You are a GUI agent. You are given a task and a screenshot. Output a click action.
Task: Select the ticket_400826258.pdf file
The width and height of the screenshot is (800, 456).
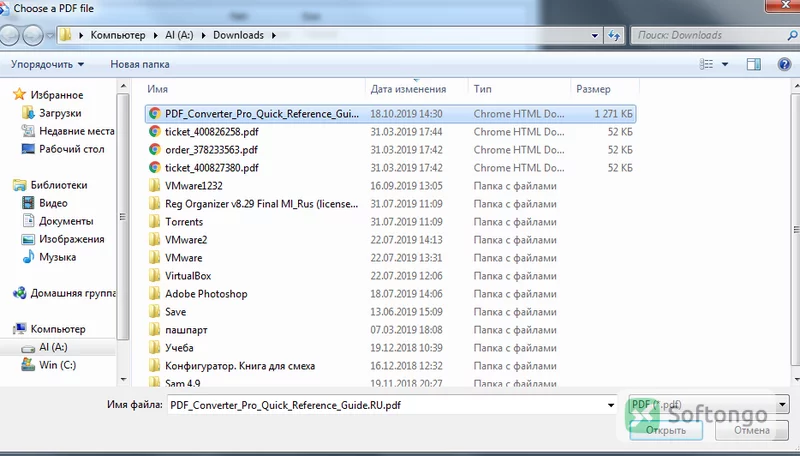coord(212,132)
